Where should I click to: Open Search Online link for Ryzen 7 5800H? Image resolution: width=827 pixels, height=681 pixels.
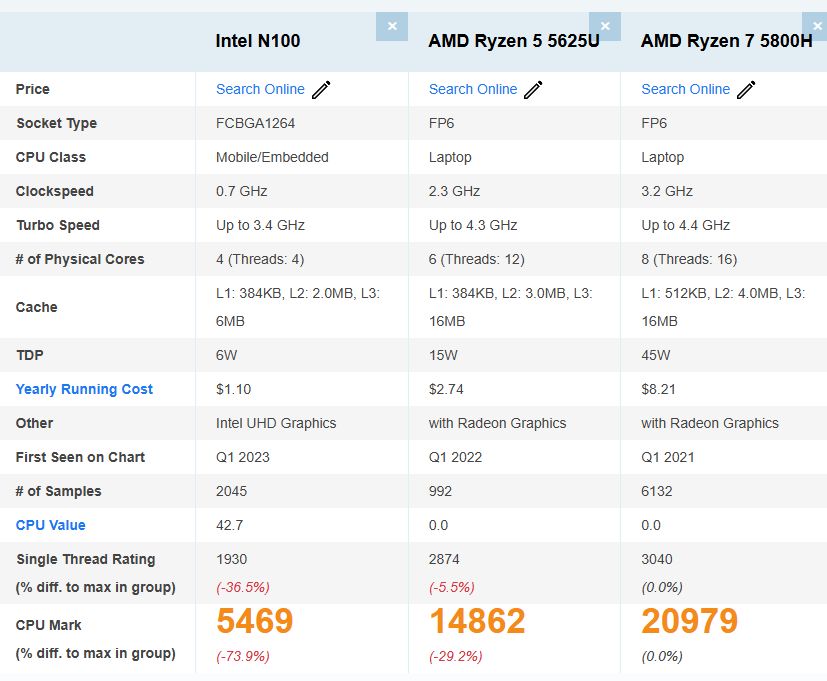coord(685,89)
